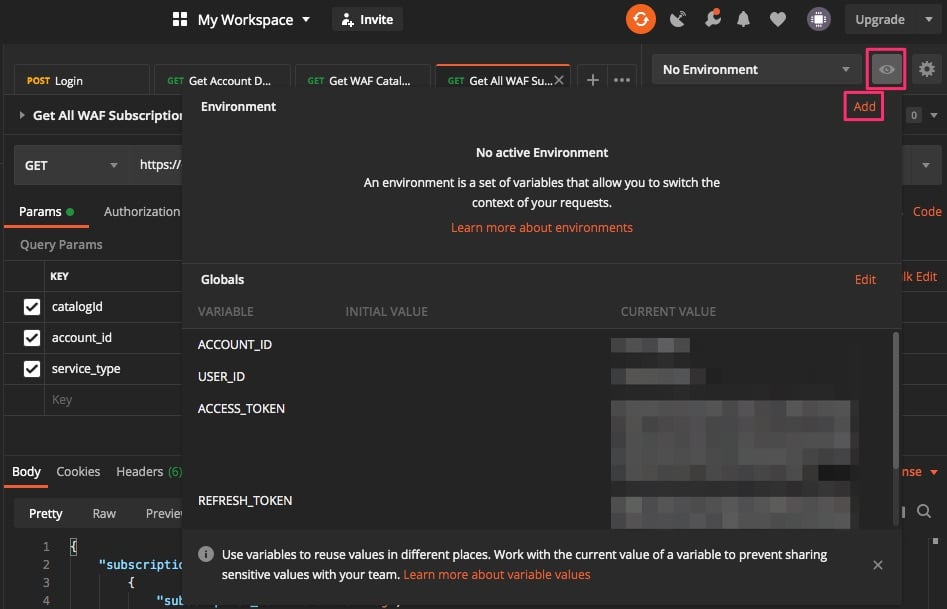
Task: Switch to the response Preview view
Action: click(x=163, y=514)
